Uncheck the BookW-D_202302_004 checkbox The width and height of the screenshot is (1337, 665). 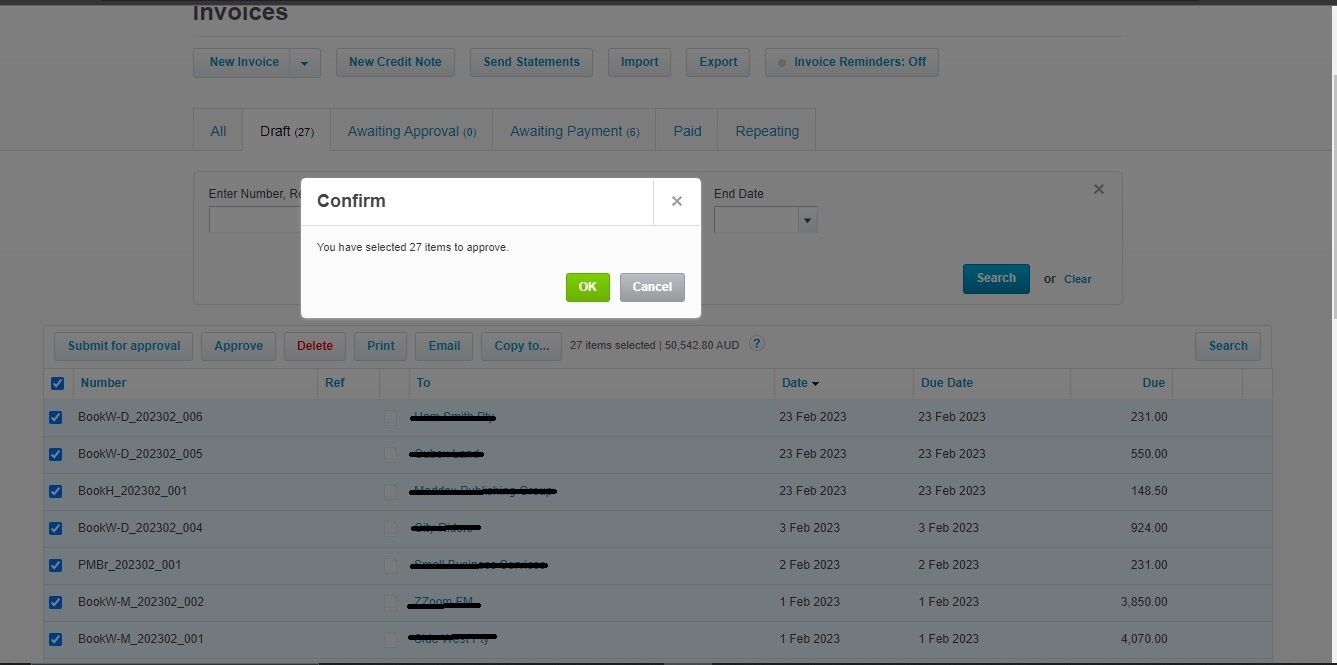tap(56, 529)
